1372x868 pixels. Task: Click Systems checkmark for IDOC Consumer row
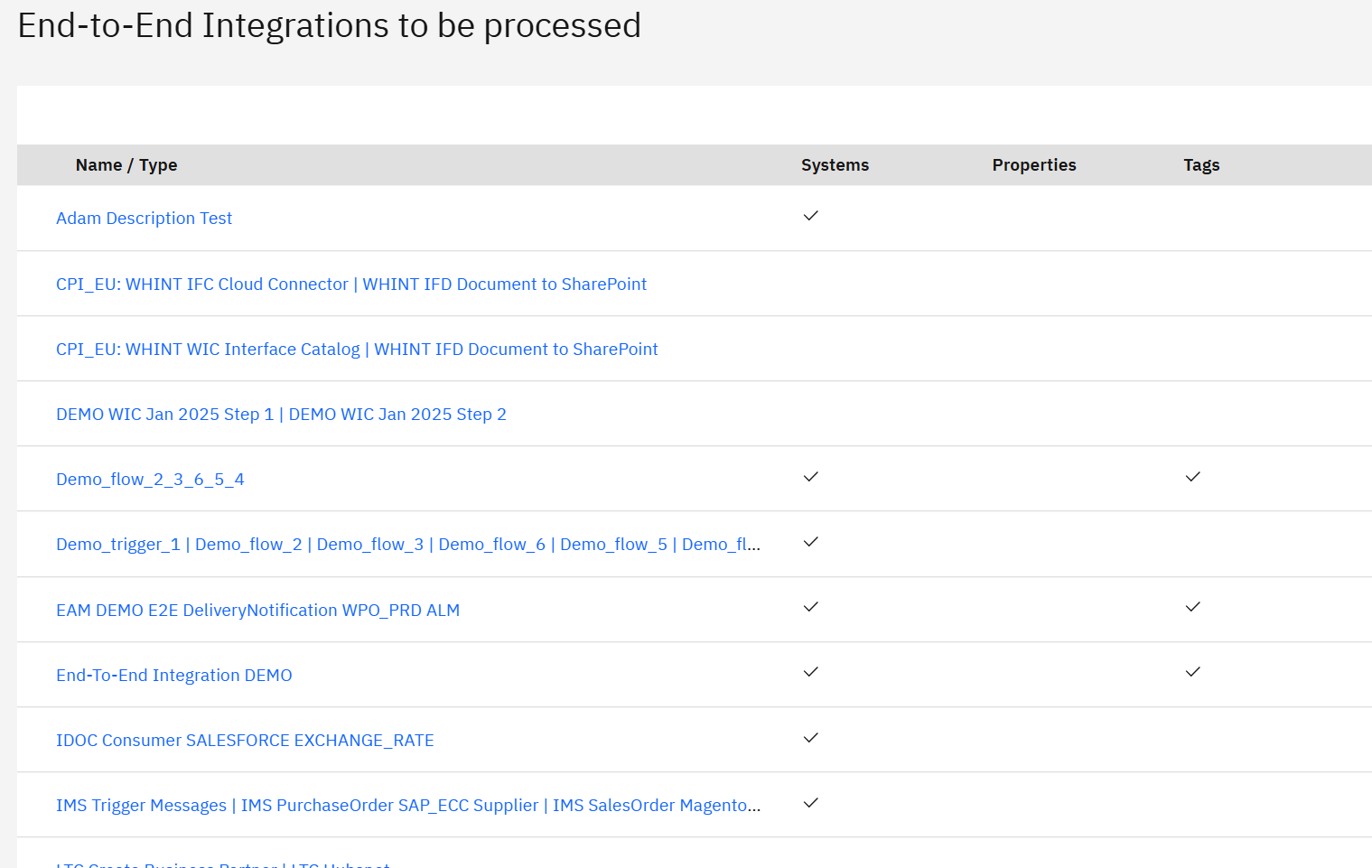[x=810, y=738]
